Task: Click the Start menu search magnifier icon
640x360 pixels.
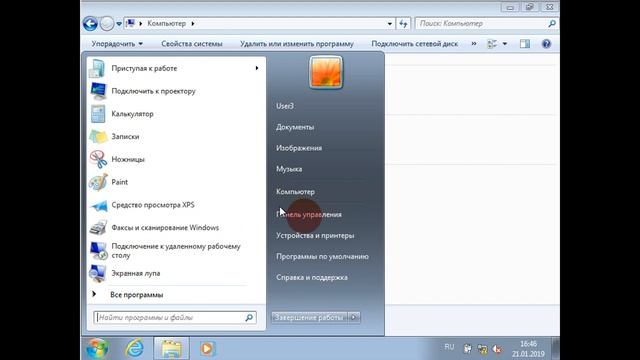Action: [x=249, y=318]
